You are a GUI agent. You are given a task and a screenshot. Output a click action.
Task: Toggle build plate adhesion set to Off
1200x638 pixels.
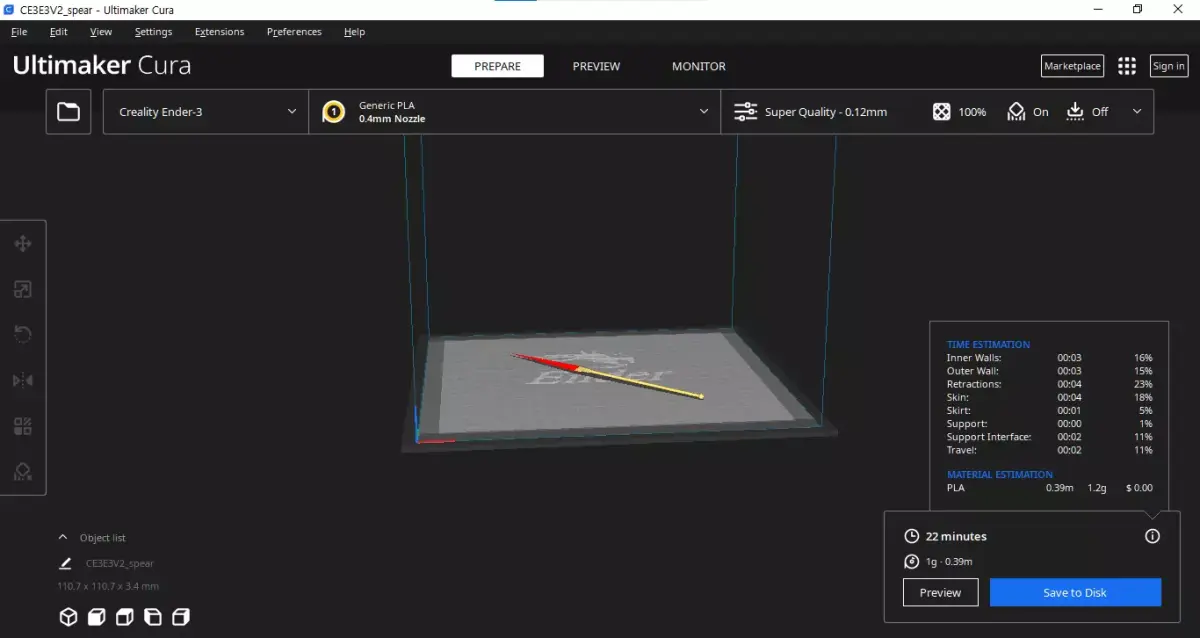pos(1086,111)
